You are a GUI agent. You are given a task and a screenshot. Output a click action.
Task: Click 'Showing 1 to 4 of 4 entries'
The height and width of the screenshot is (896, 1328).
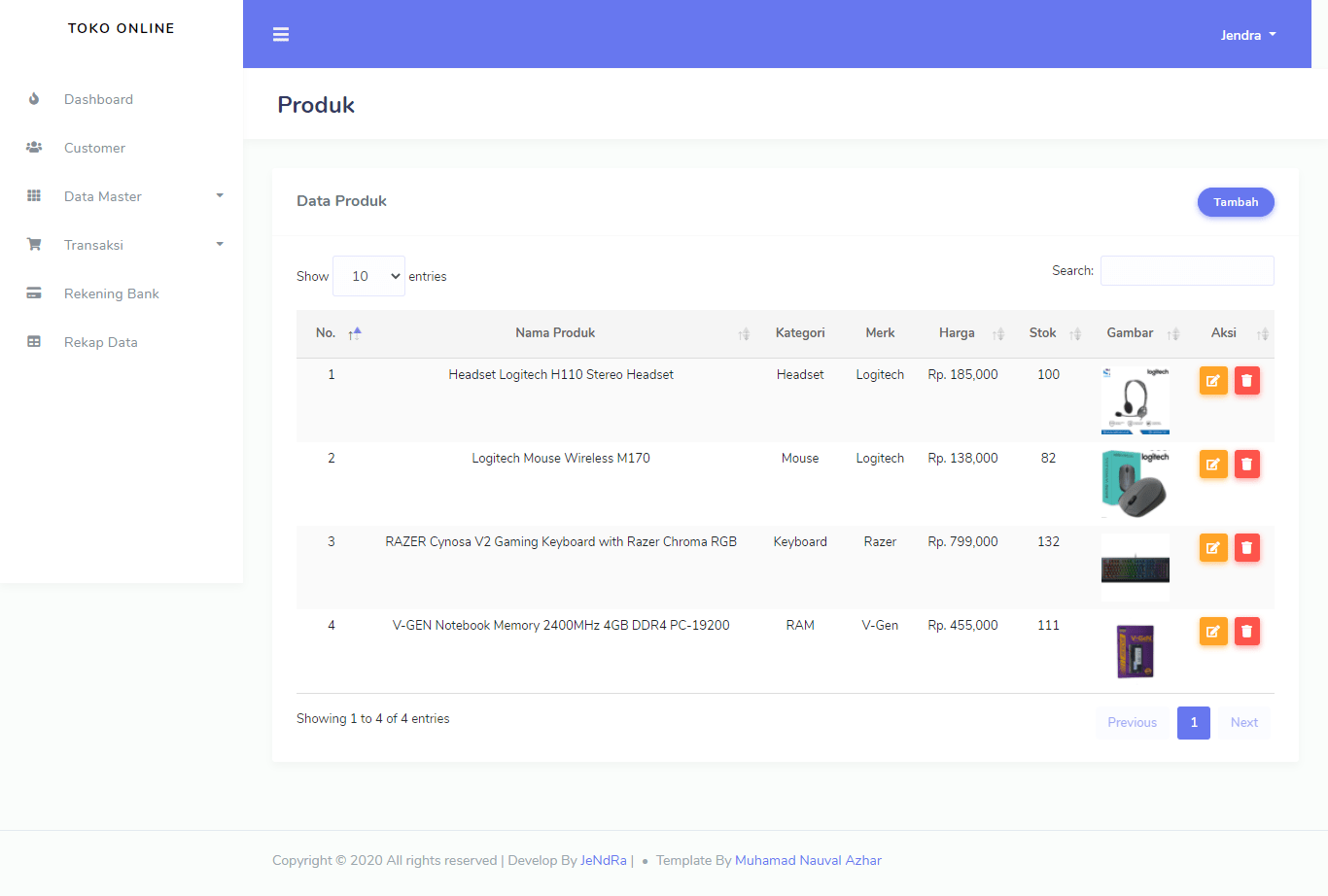pos(373,718)
